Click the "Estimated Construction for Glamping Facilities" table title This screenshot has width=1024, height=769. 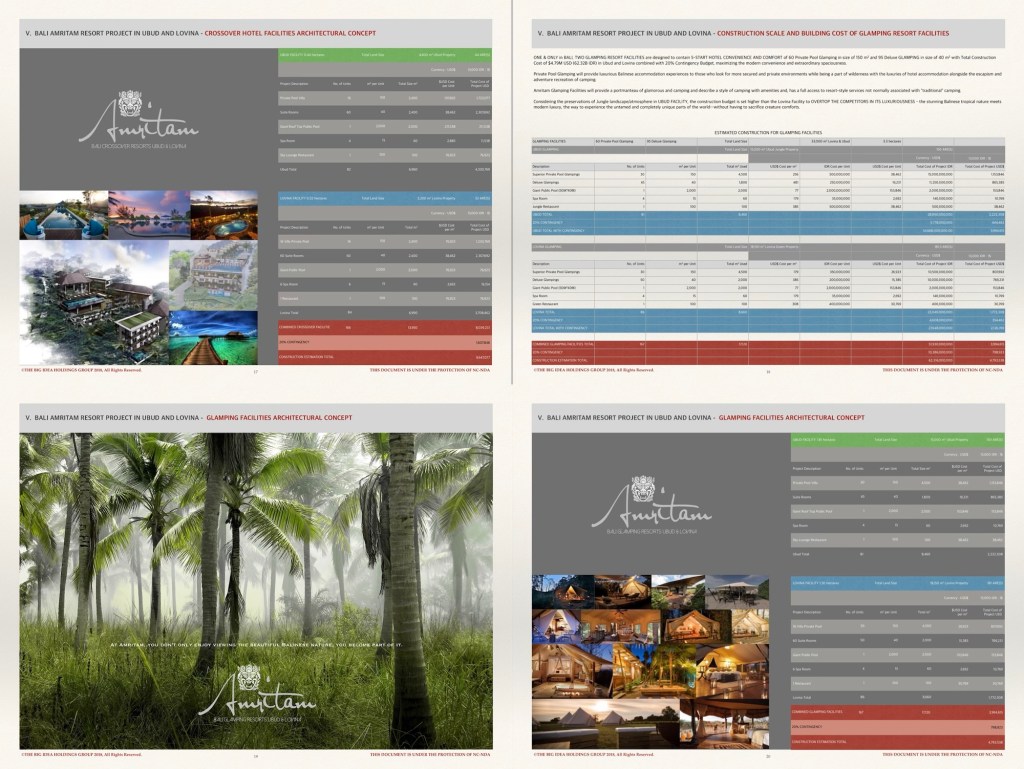(x=768, y=133)
